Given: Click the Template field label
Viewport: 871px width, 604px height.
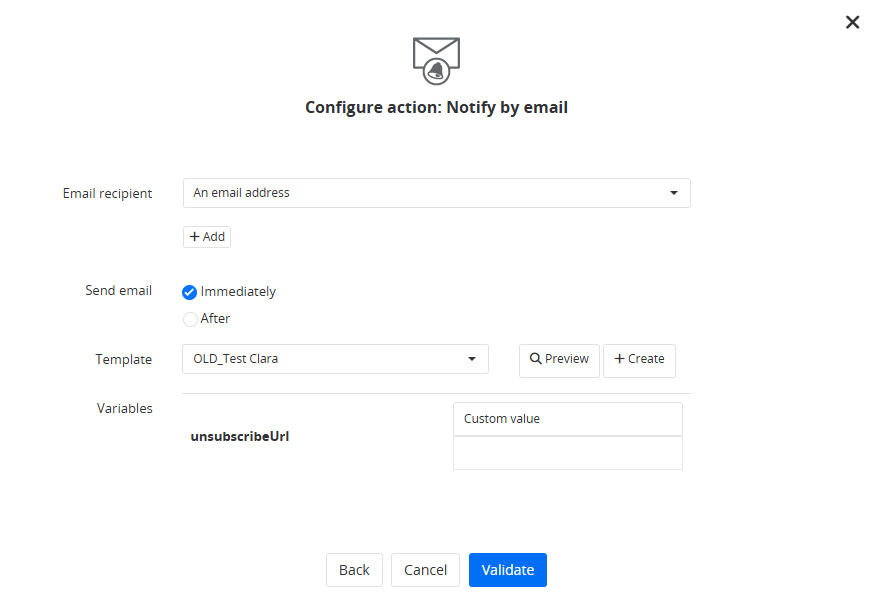Looking at the screenshot, I should (x=124, y=359).
